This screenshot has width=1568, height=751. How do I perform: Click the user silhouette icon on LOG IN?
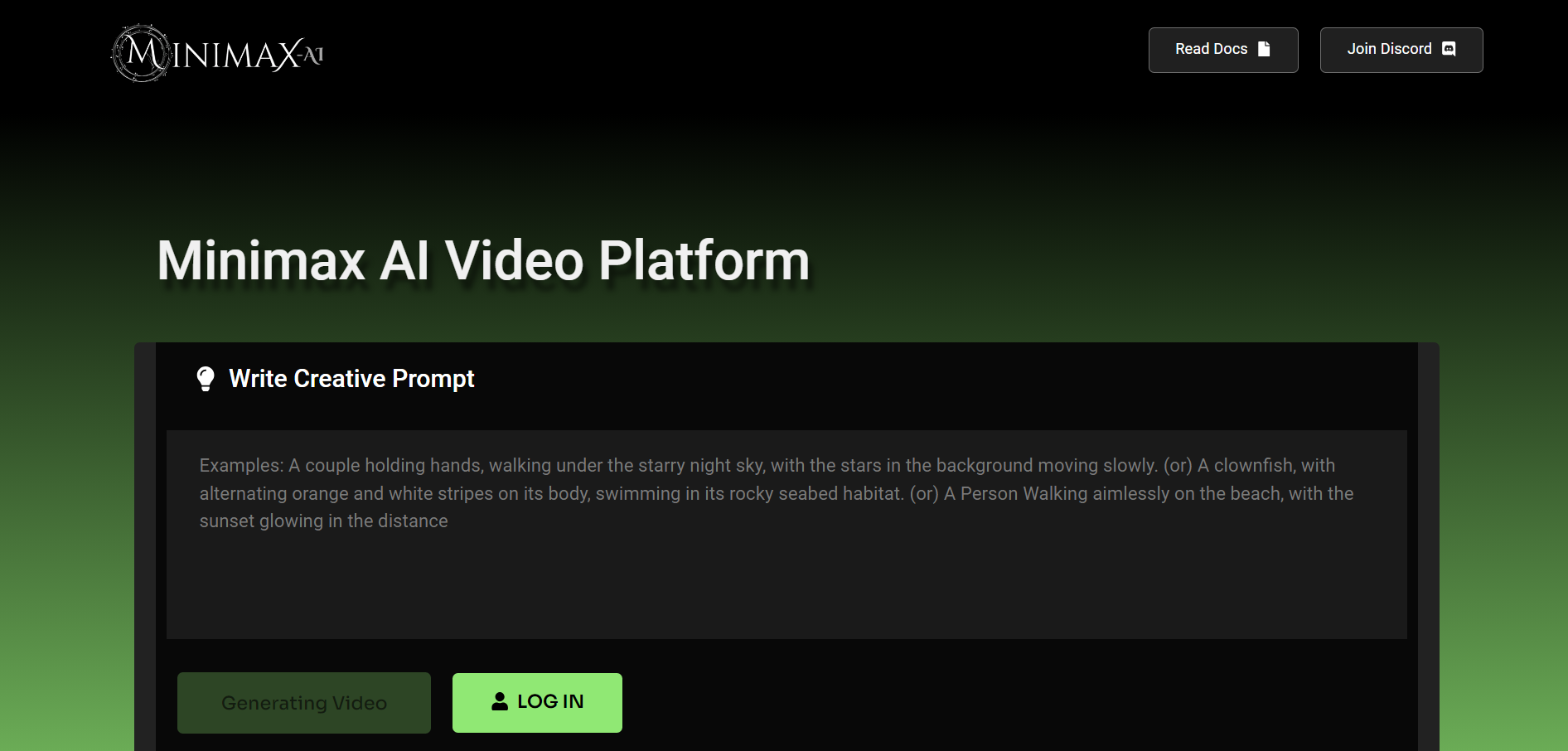[500, 702]
